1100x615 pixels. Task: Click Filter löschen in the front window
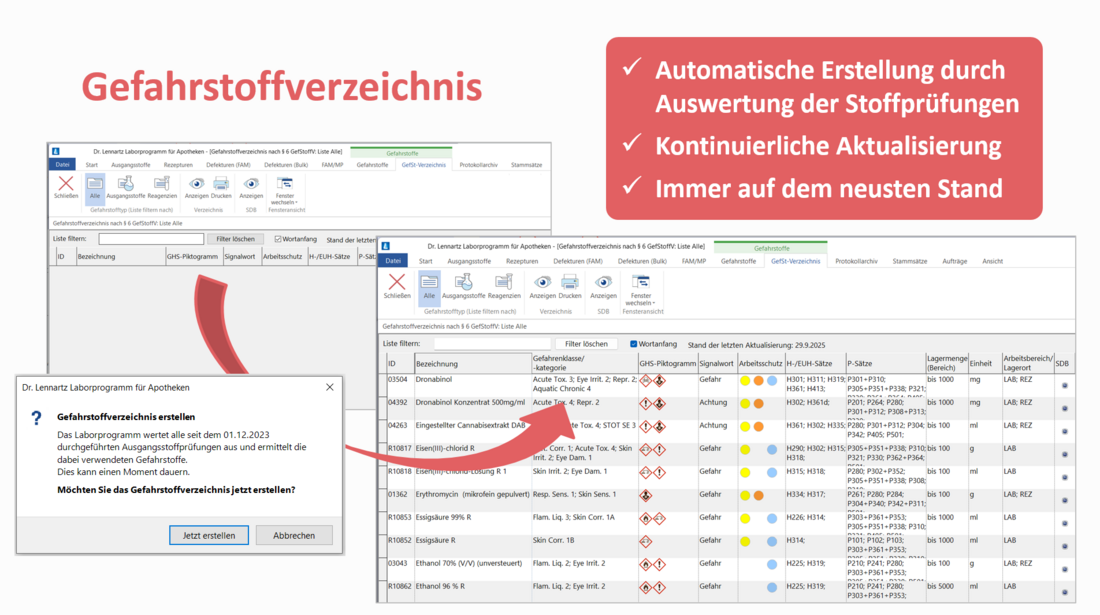point(587,344)
